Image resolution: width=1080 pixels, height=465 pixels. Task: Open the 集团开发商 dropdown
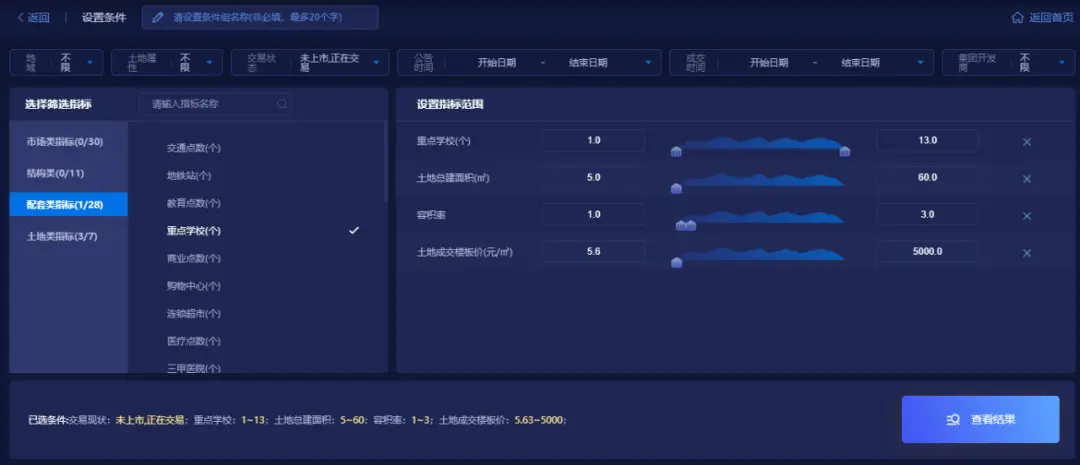click(1008, 62)
